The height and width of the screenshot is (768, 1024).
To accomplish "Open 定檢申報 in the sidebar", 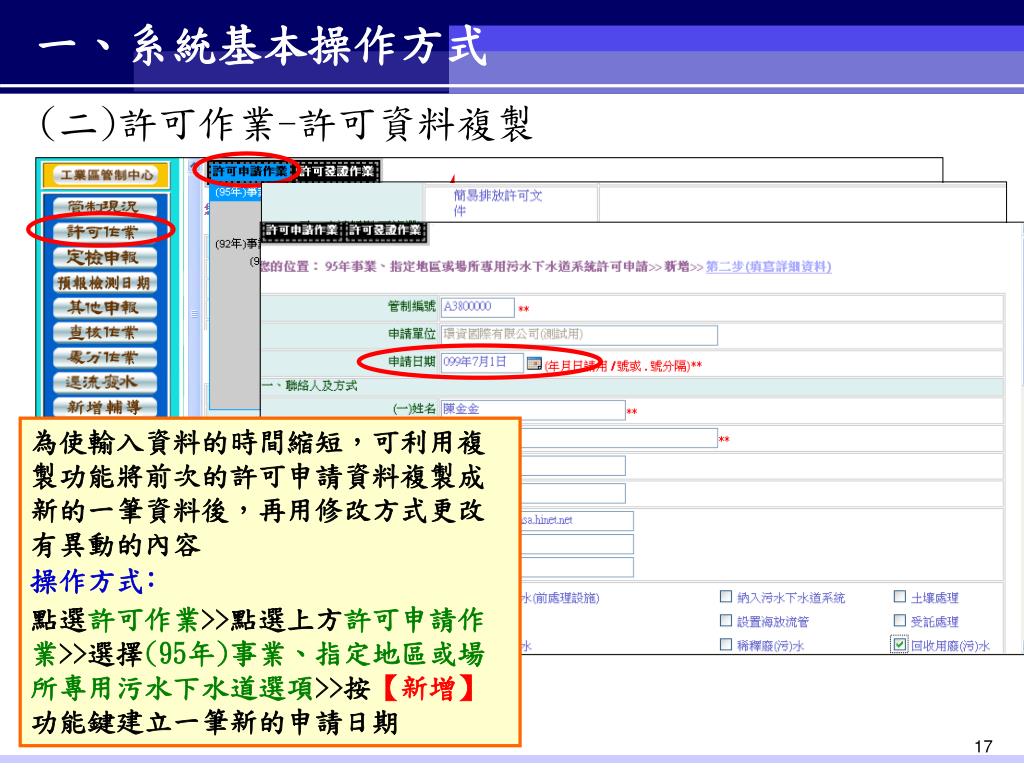I will [104, 257].
